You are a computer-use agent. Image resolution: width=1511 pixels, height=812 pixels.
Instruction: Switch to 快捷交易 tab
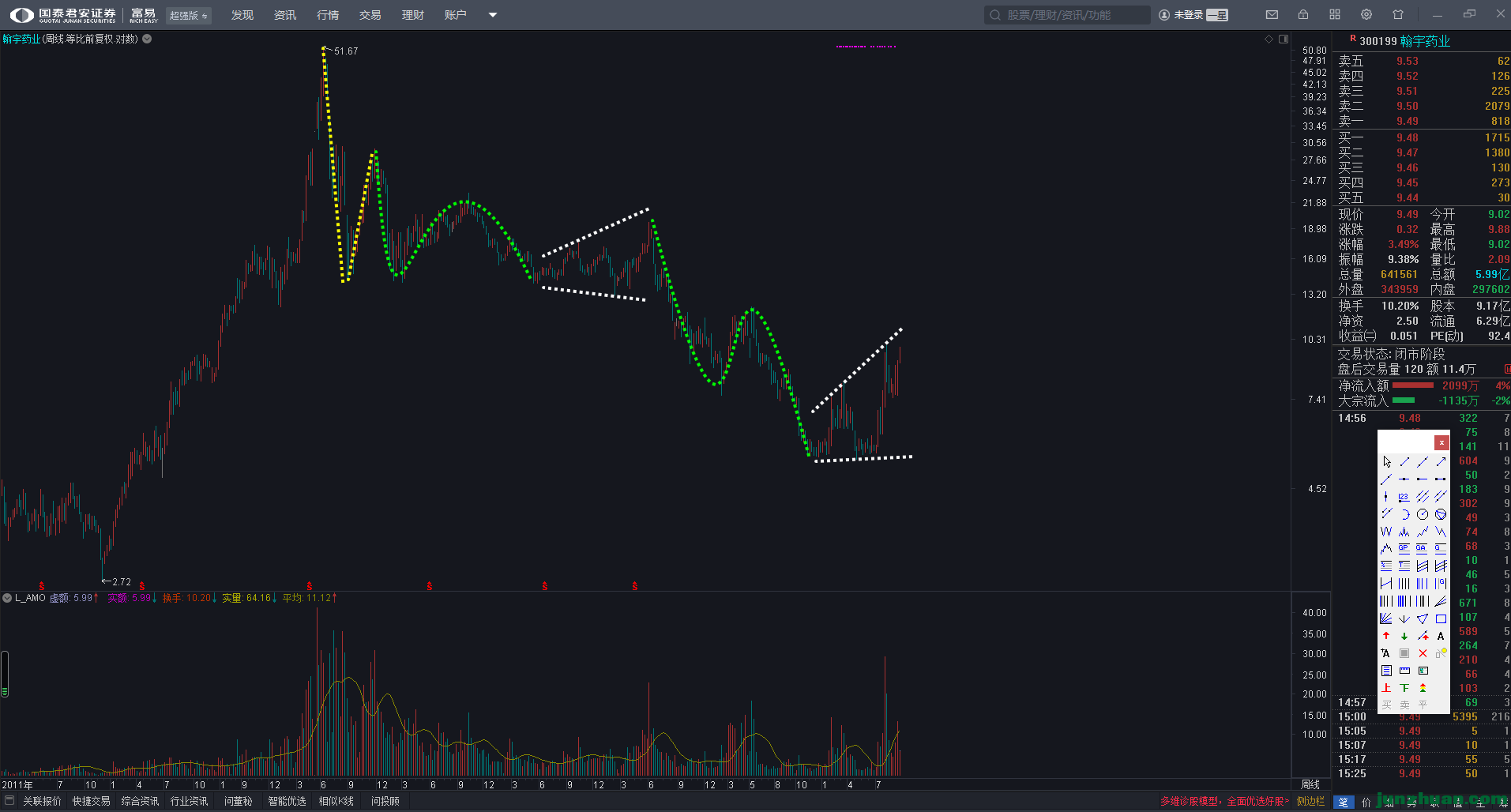coord(91,801)
